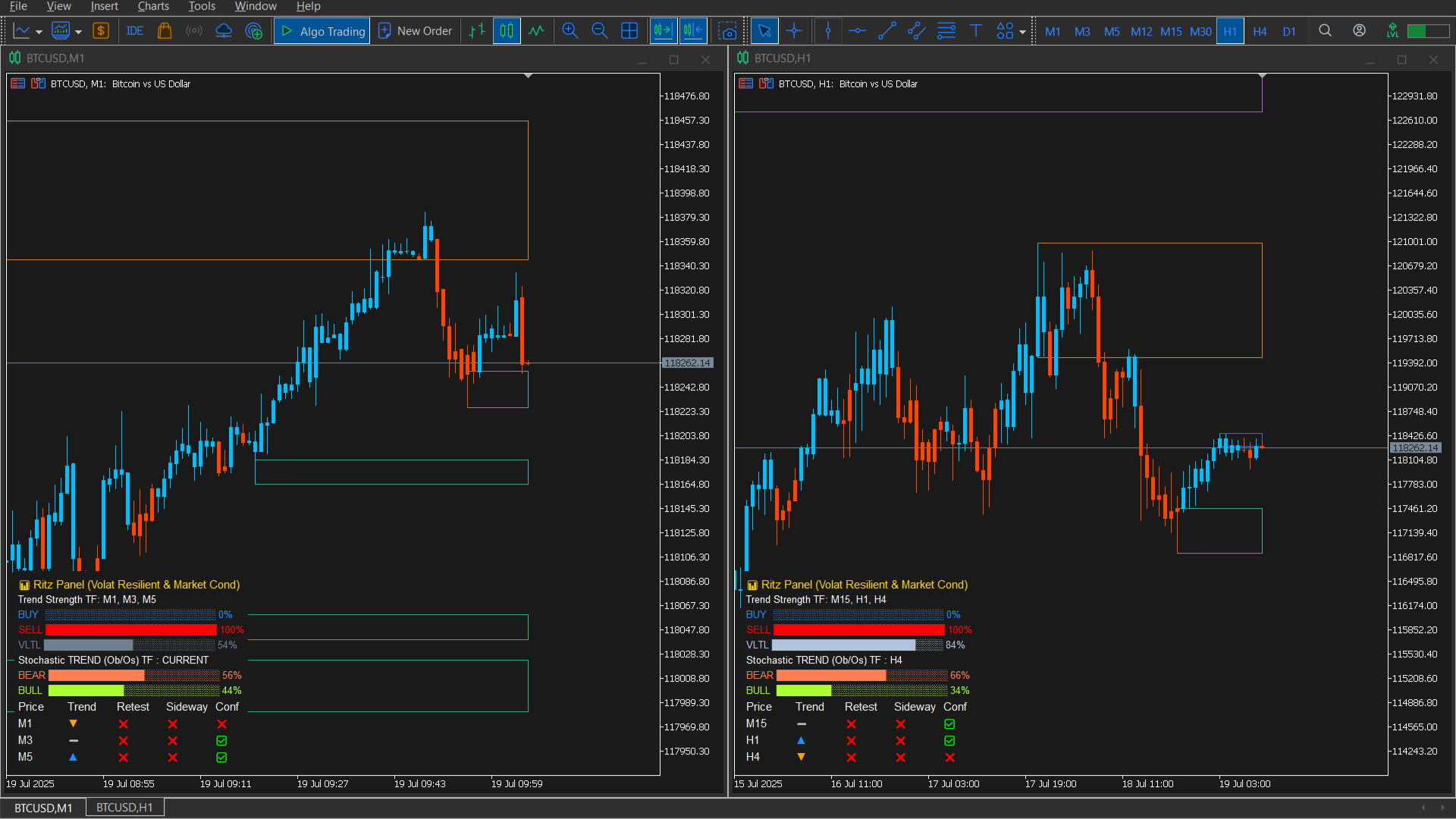Select the crosshair cursor tool
The height and width of the screenshot is (819, 1456).
click(x=794, y=31)
